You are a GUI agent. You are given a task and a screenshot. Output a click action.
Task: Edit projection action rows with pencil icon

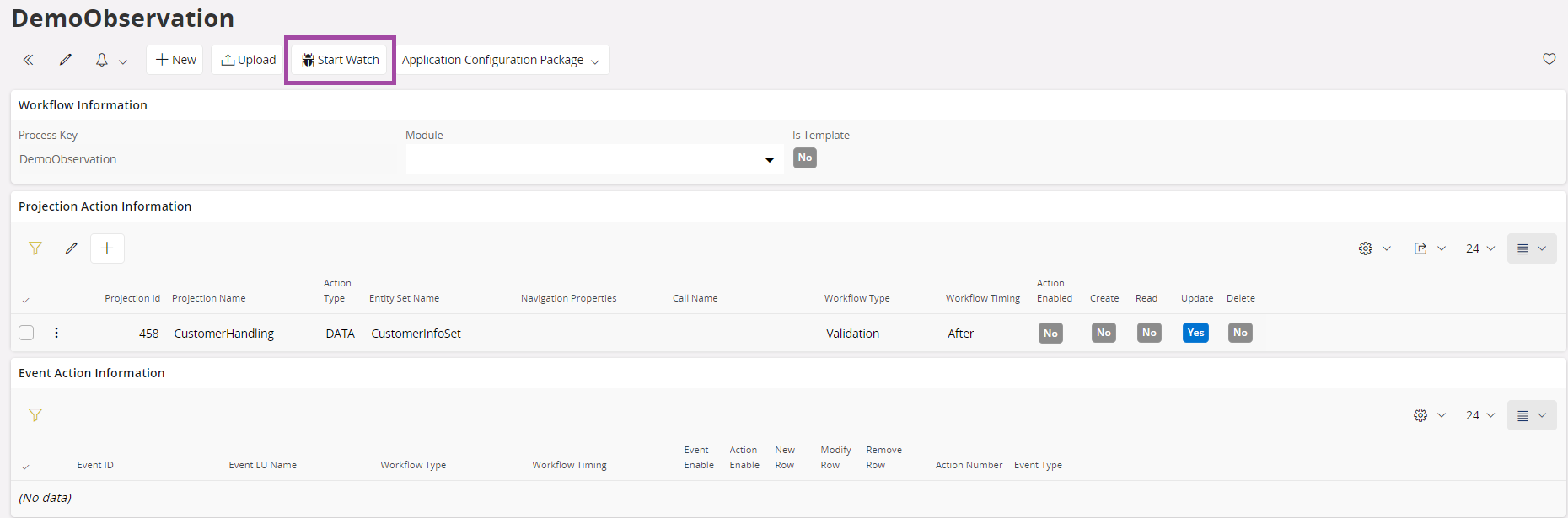[x=72, y=248]
